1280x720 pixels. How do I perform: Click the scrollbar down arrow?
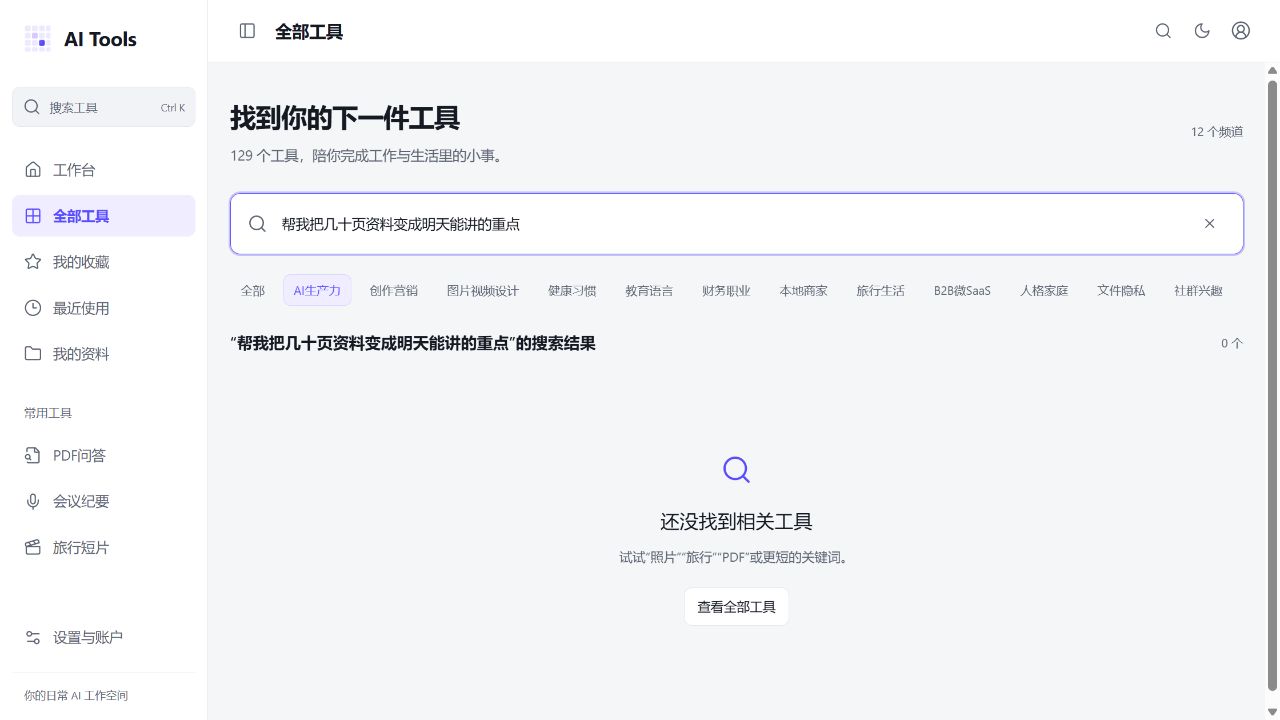[x=1273, y=713]
